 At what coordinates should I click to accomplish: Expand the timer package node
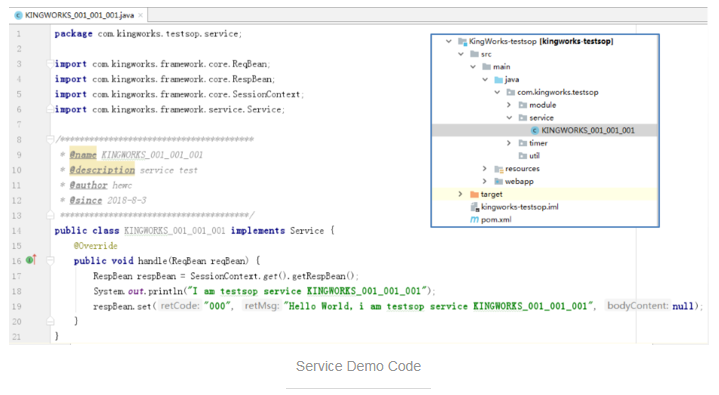pyautogui.click(x=509, y=143)
